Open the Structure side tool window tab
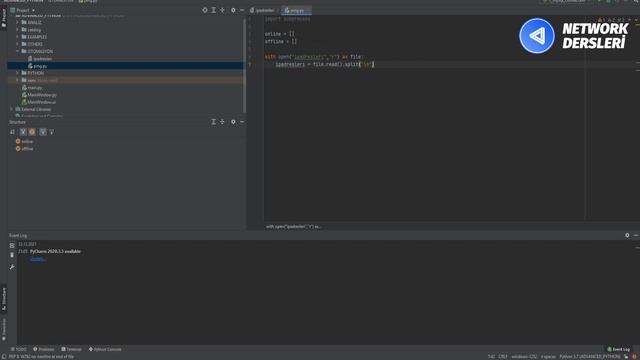This screenshot has height=360, width=640. coord(4,299)
